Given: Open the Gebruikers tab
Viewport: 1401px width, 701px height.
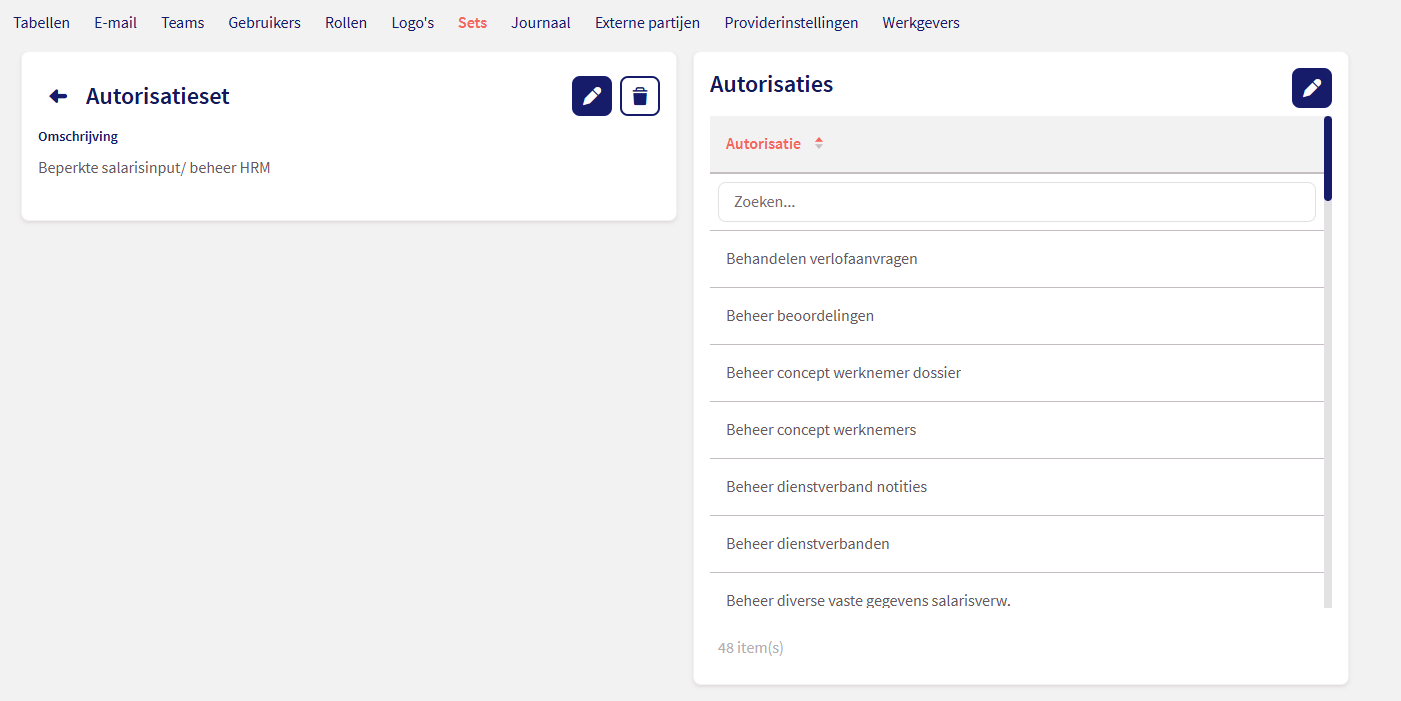Looking at the screenshot, I should (x=264, y=22).
